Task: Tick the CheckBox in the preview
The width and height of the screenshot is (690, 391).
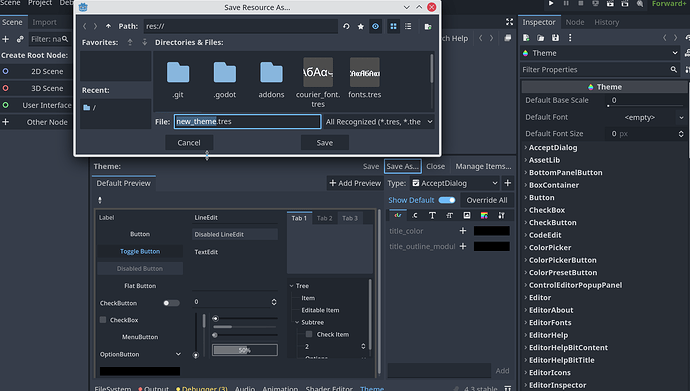Action: (x=103, y=320)
